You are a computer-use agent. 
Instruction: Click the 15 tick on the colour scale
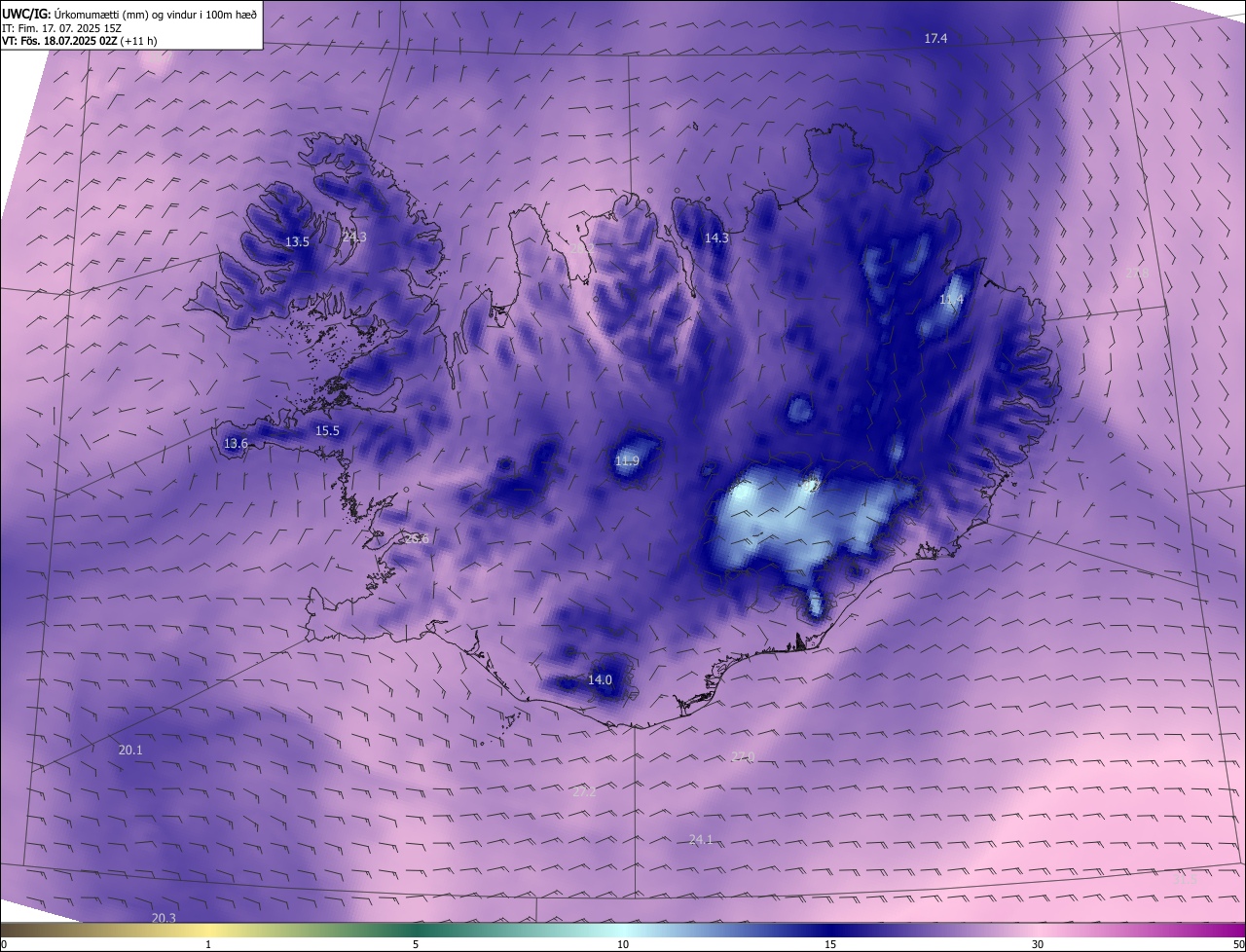[x=830, y=944]
